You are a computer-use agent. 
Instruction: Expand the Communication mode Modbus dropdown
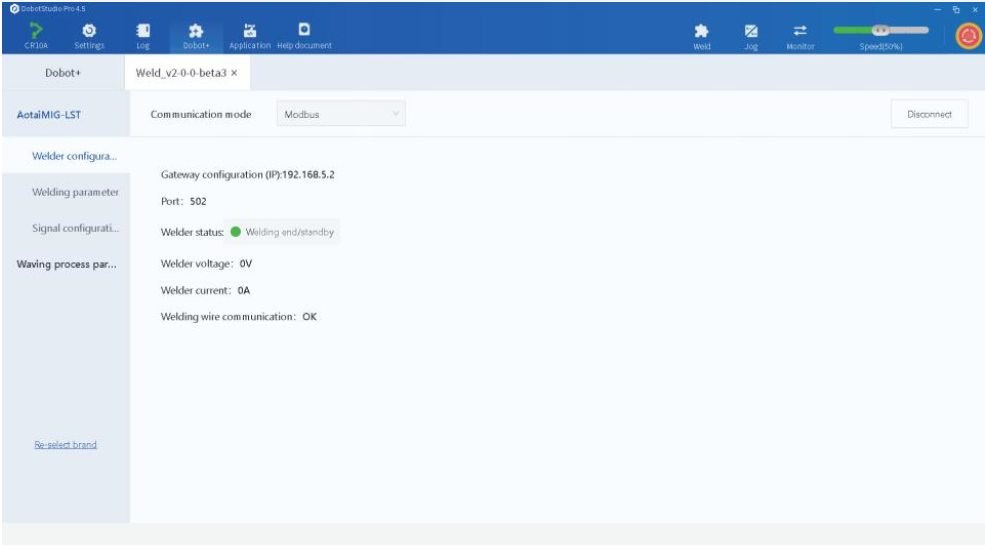click(341, 114)
